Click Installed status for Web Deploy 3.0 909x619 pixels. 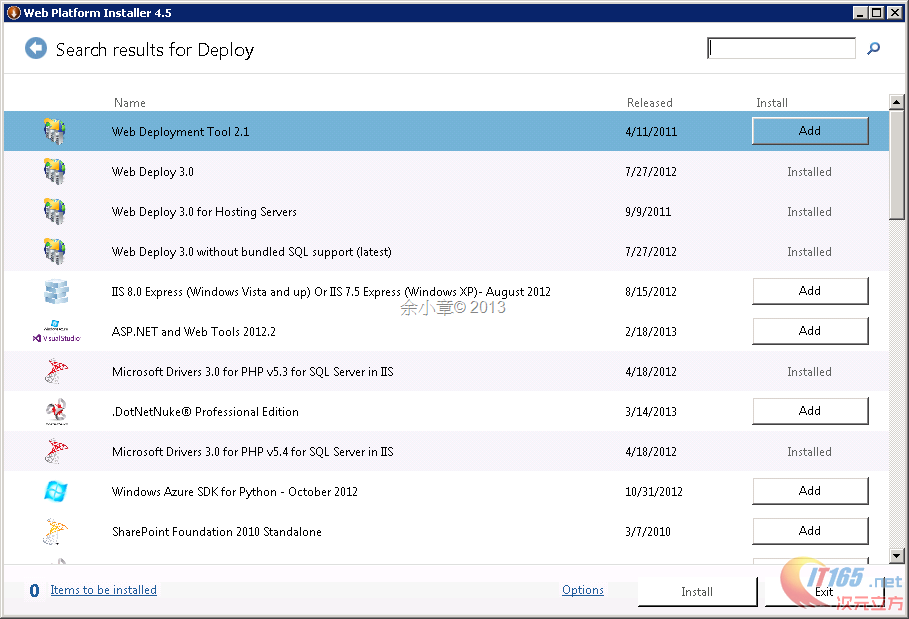point(809,172)
